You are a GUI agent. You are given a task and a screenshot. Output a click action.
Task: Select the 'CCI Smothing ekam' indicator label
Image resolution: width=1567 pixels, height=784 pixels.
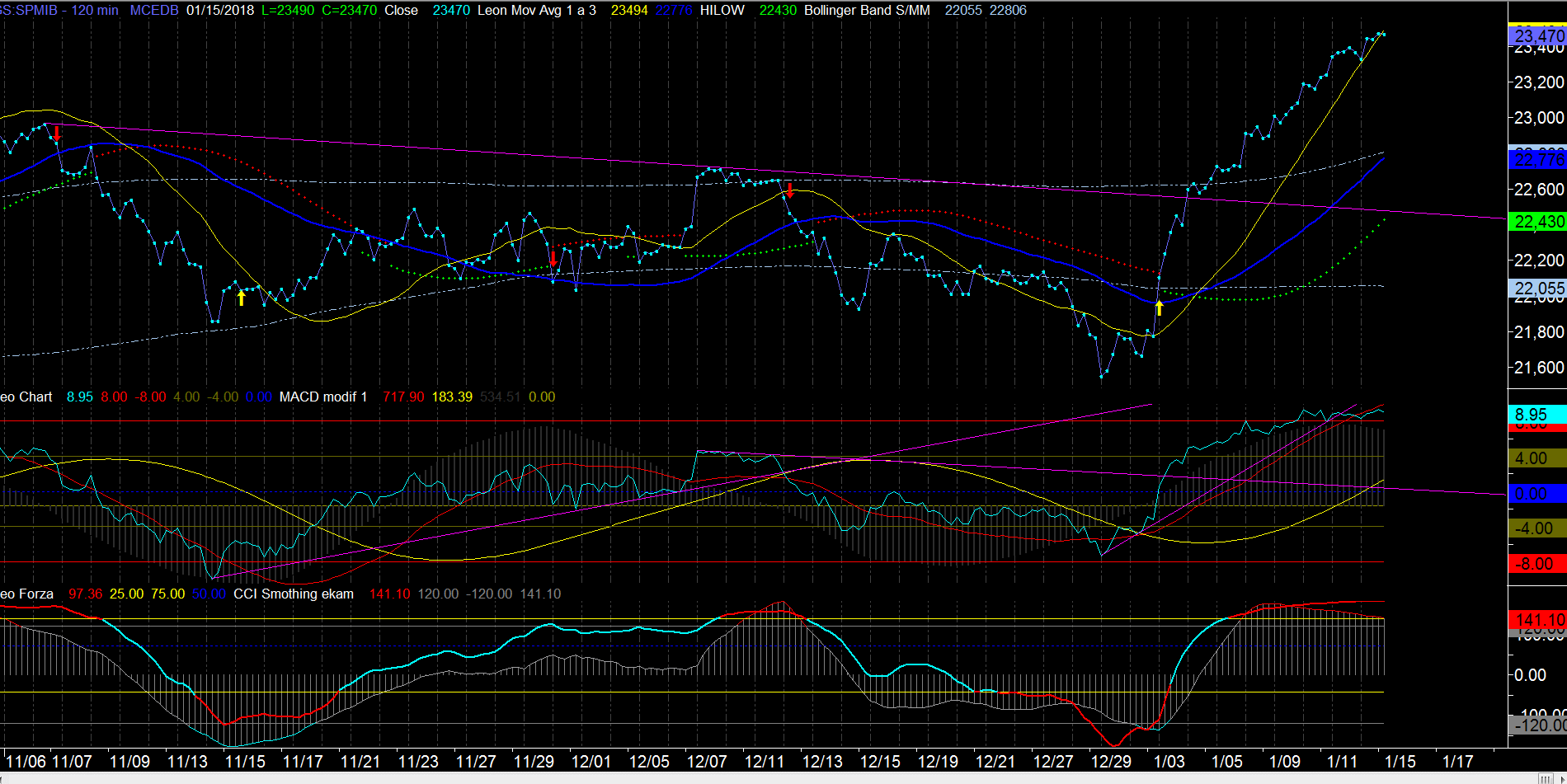pos(294,594)
